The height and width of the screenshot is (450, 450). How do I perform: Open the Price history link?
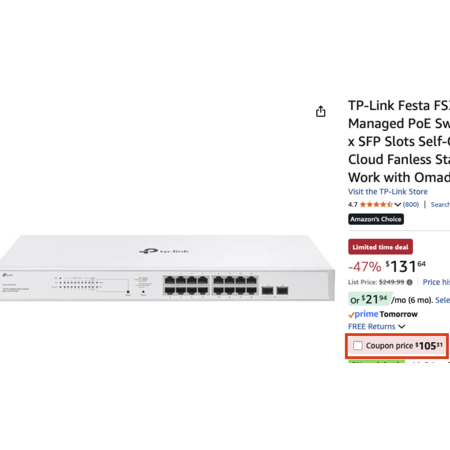point(436,282)
